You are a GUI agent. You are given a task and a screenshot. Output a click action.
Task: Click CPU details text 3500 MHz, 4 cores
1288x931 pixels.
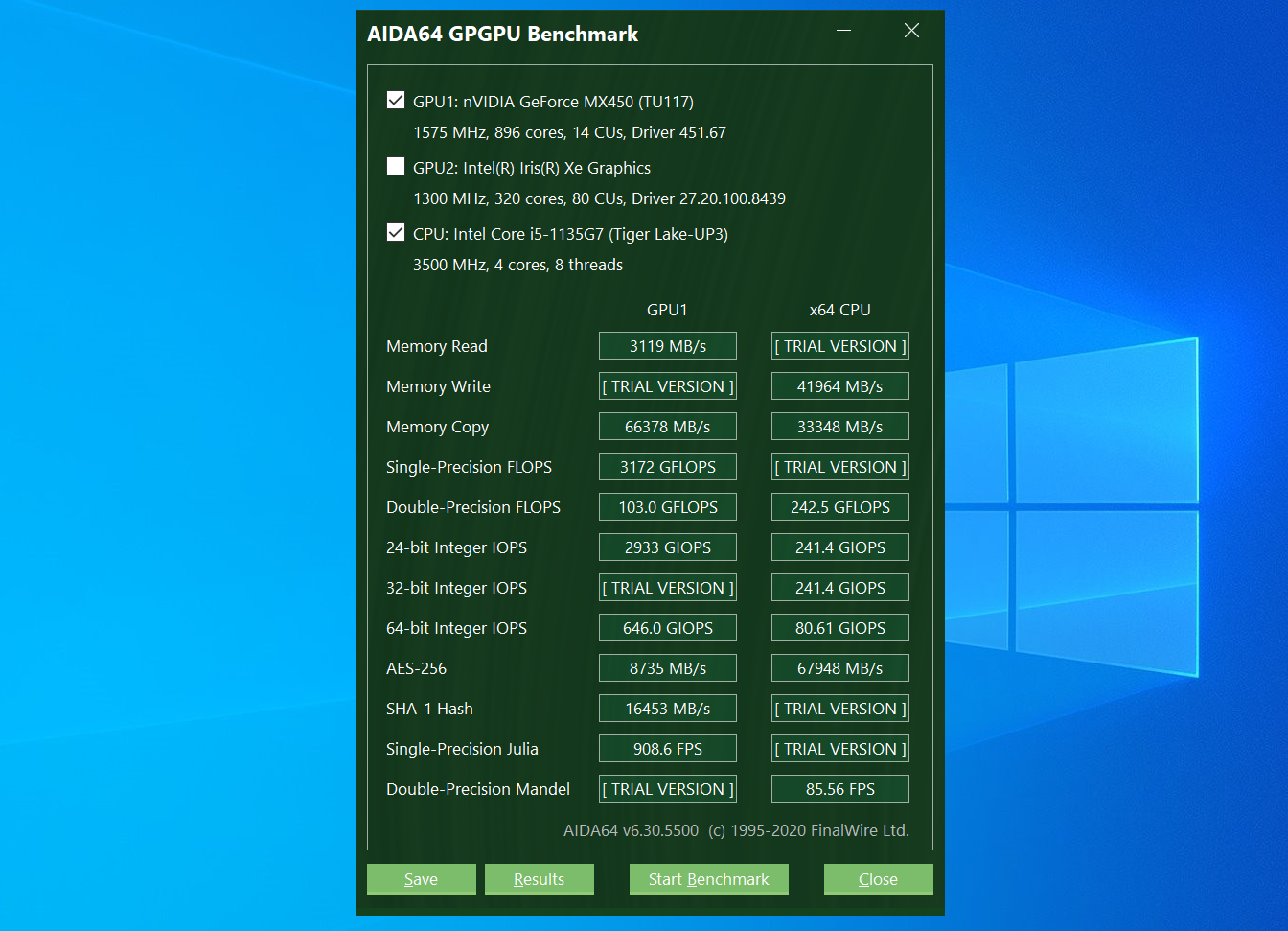tap(517, 265)
